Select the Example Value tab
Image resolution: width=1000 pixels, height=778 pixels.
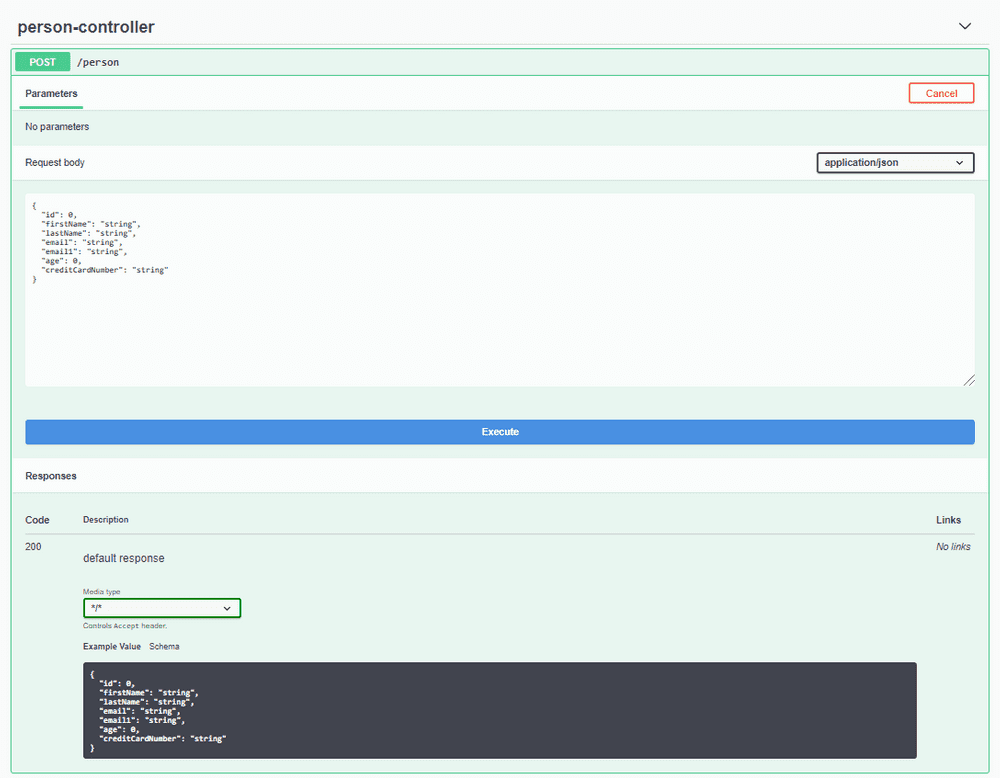111,646
